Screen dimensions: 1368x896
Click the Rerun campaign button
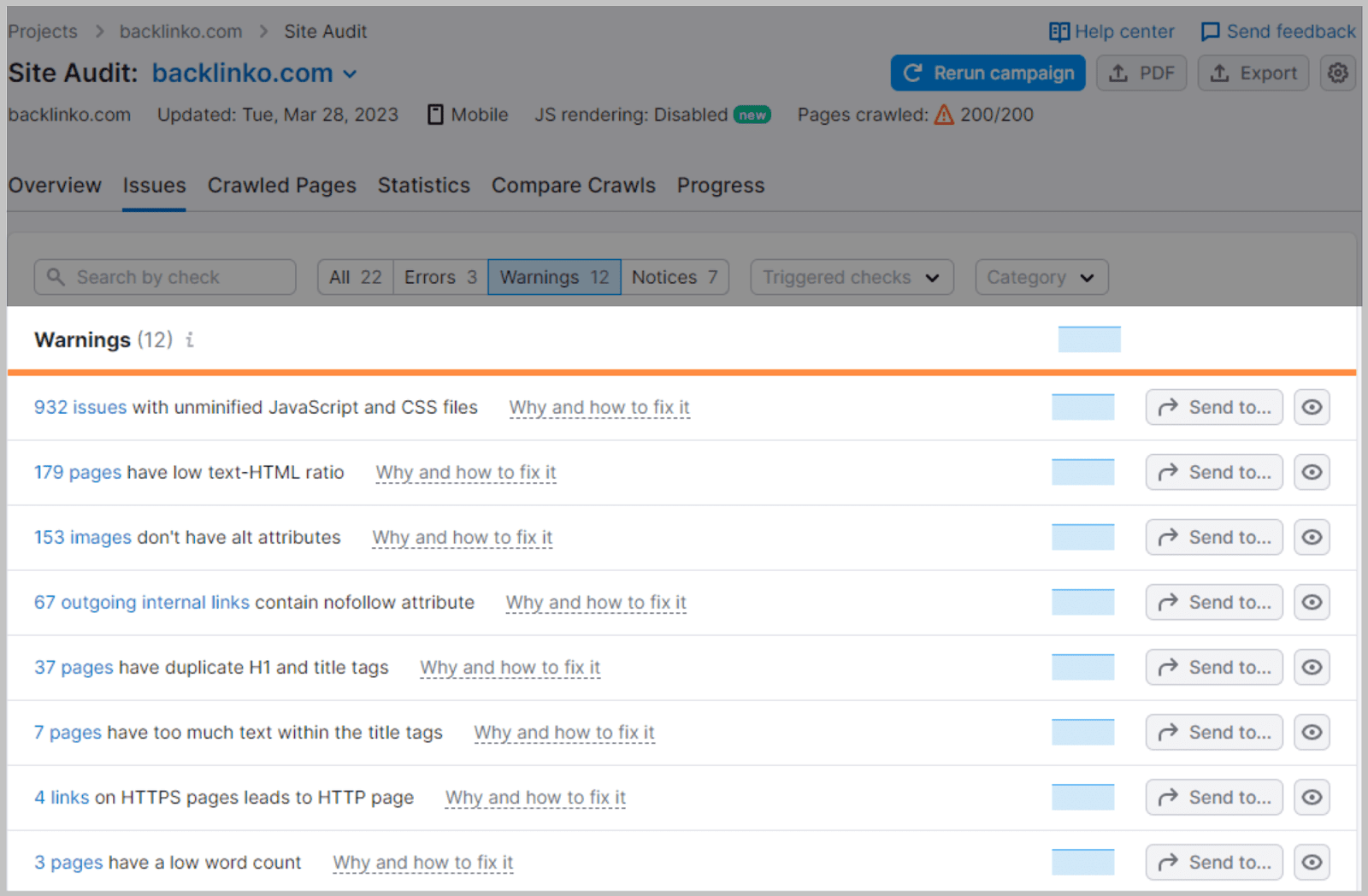click(x=988, y=74)
